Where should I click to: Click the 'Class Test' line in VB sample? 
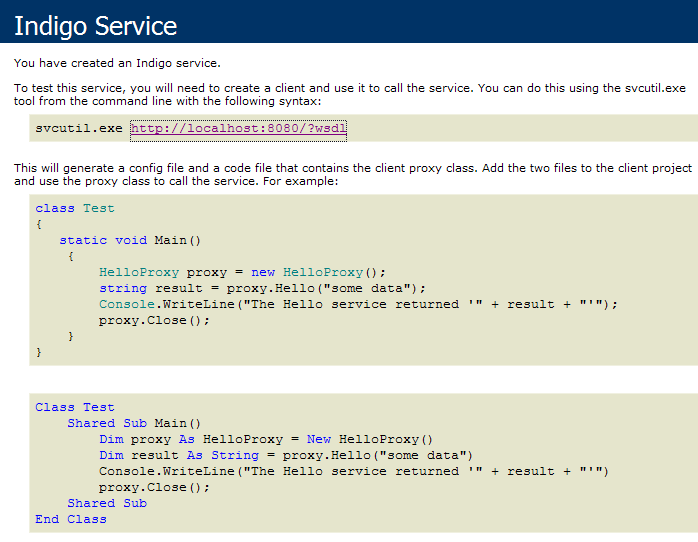click(75, 407)
